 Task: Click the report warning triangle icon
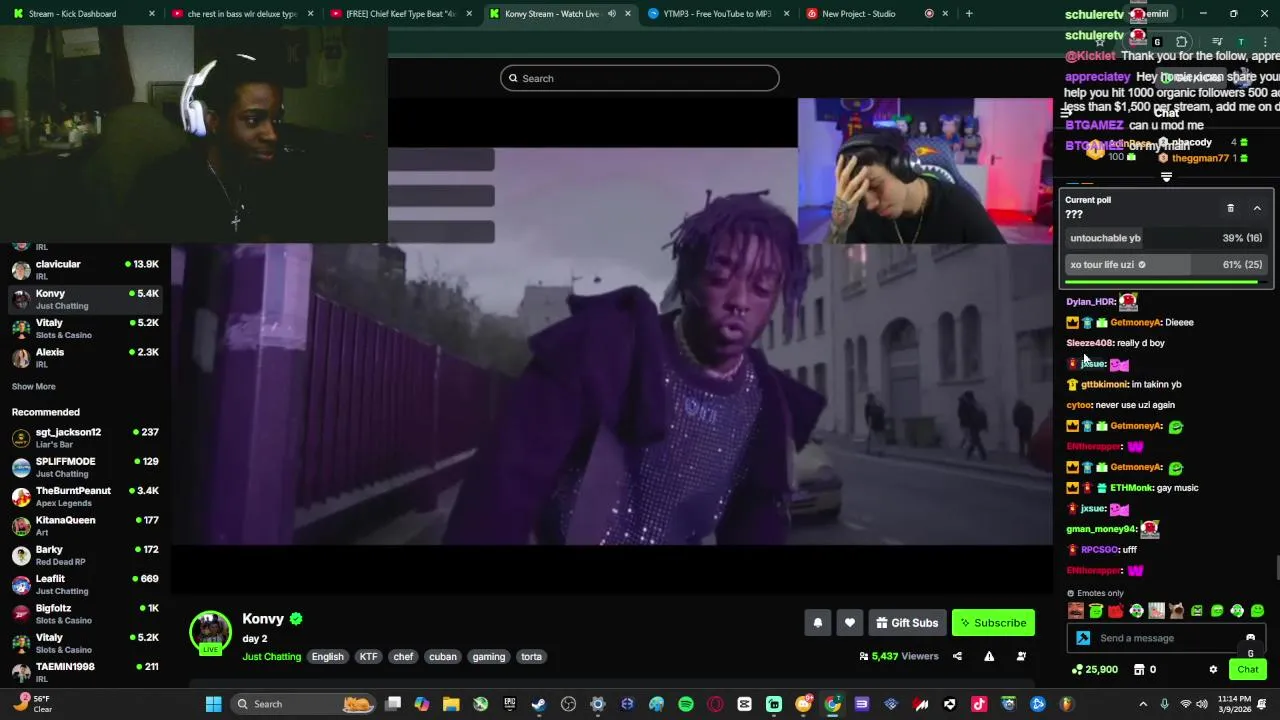point(989,656)
